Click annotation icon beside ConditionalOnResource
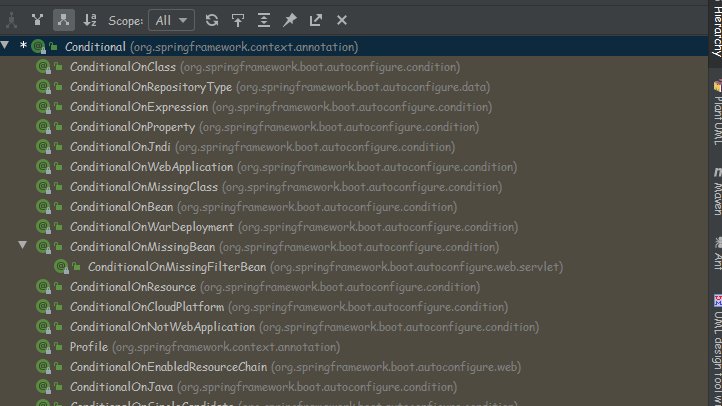 44,287
